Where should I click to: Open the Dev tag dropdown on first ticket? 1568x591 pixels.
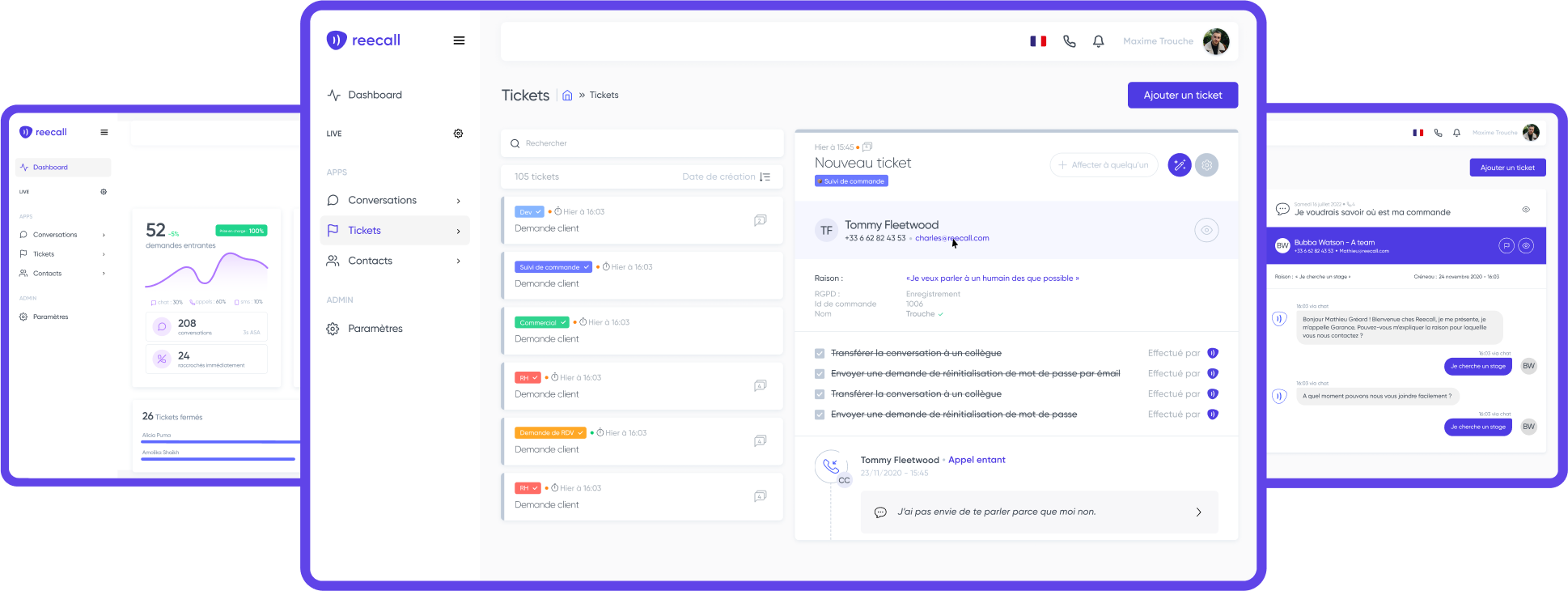coord(529,212)
